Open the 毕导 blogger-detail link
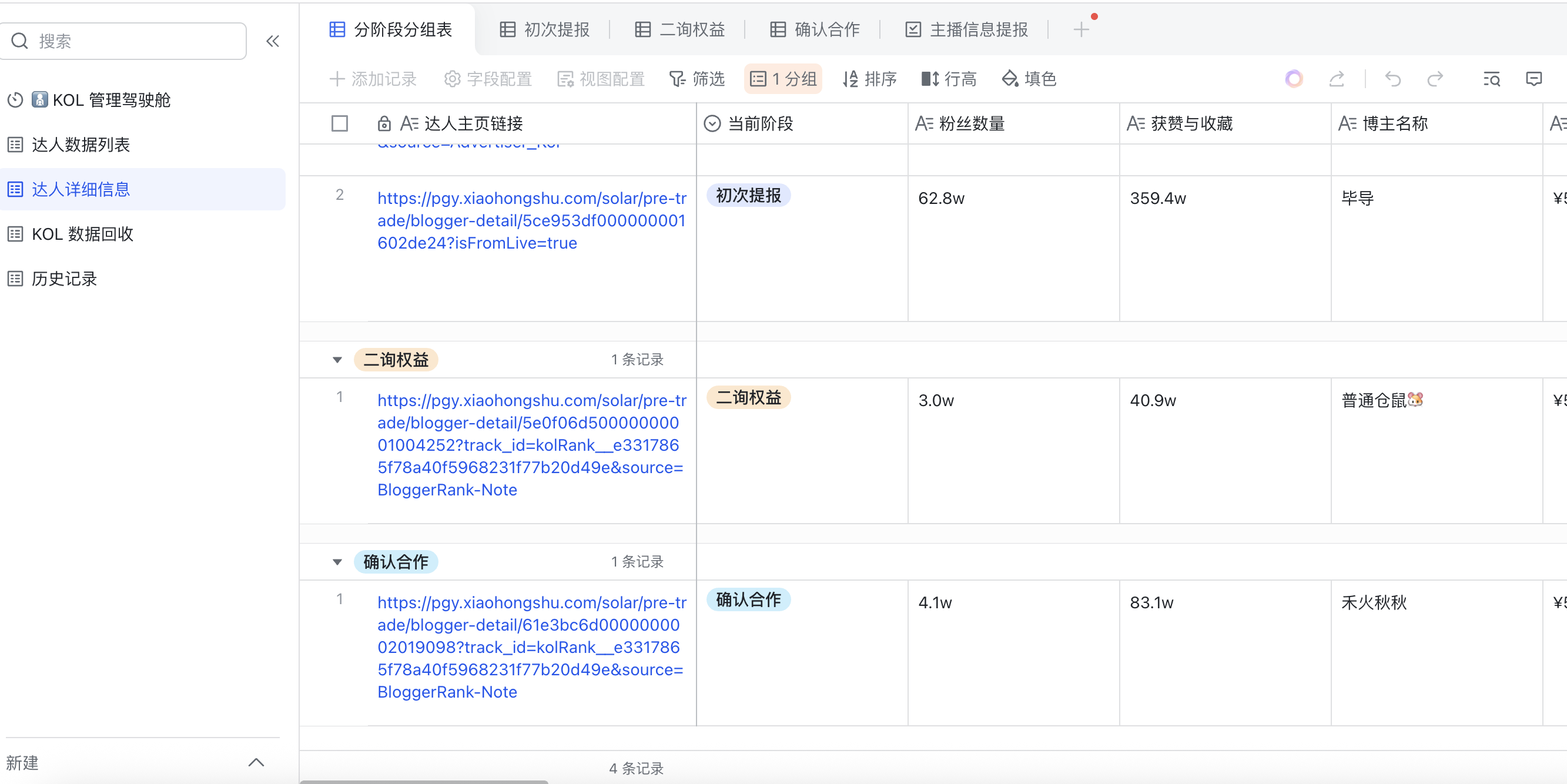 pyautogui.click(x=531, y=220)
